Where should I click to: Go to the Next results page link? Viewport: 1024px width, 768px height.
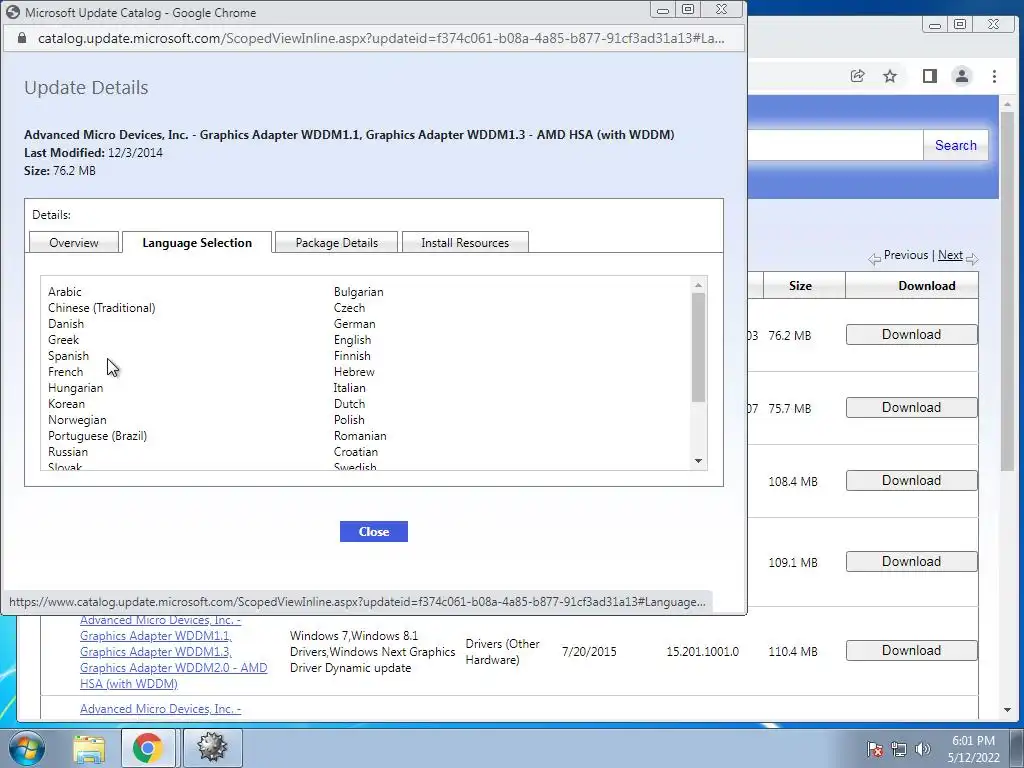click(x=950, y=255)
